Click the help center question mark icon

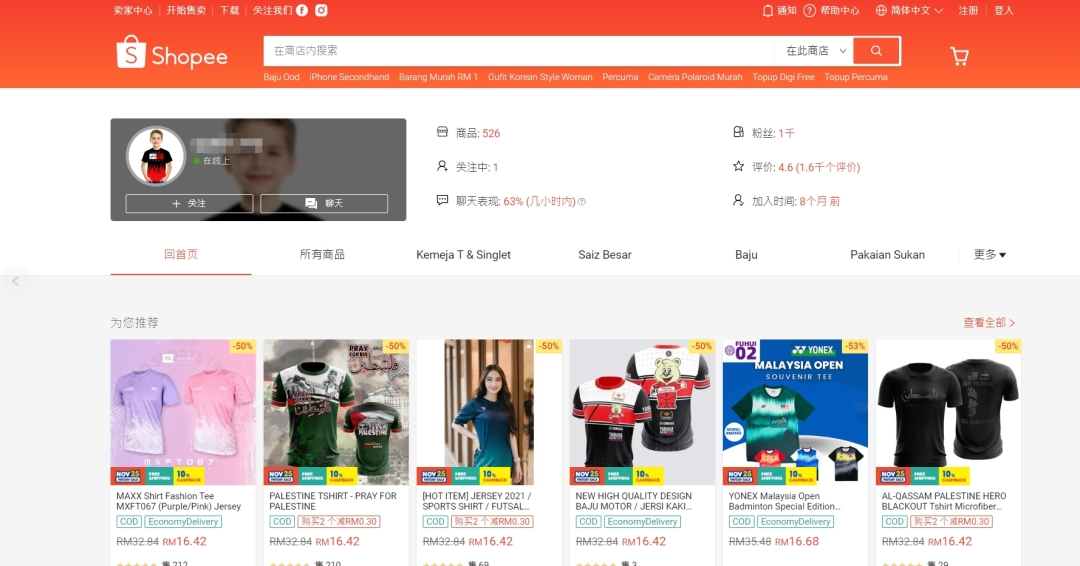[809, 10]
